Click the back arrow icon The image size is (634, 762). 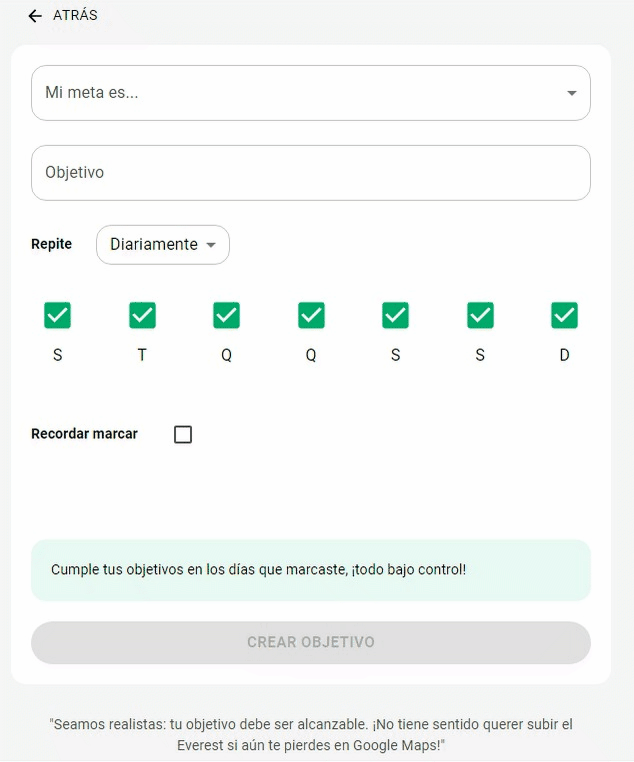pos(35,16)
